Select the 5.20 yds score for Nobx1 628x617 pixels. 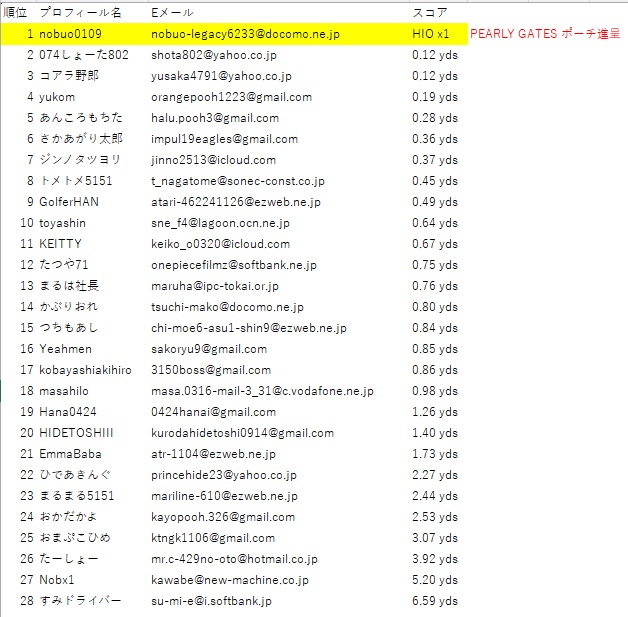[434, 580]
